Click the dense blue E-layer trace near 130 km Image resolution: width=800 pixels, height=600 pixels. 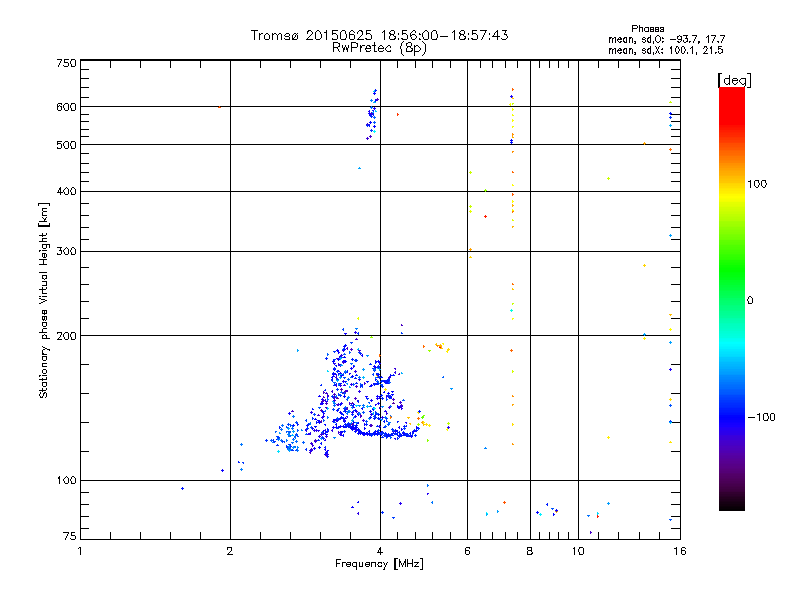click(x=378, y=433)
